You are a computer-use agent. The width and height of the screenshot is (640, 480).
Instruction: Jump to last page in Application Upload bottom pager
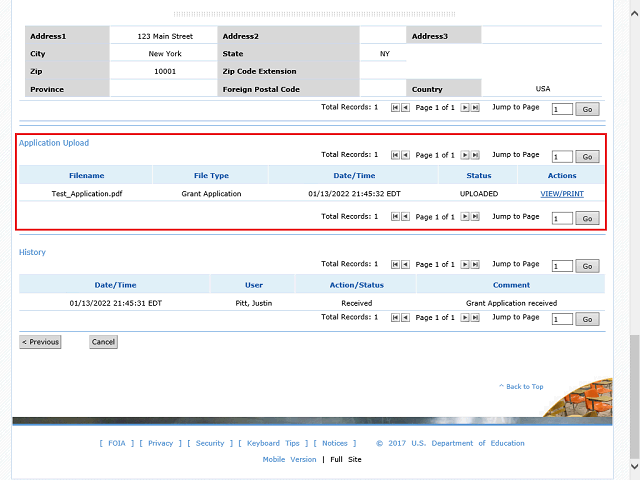coord(475,217)
